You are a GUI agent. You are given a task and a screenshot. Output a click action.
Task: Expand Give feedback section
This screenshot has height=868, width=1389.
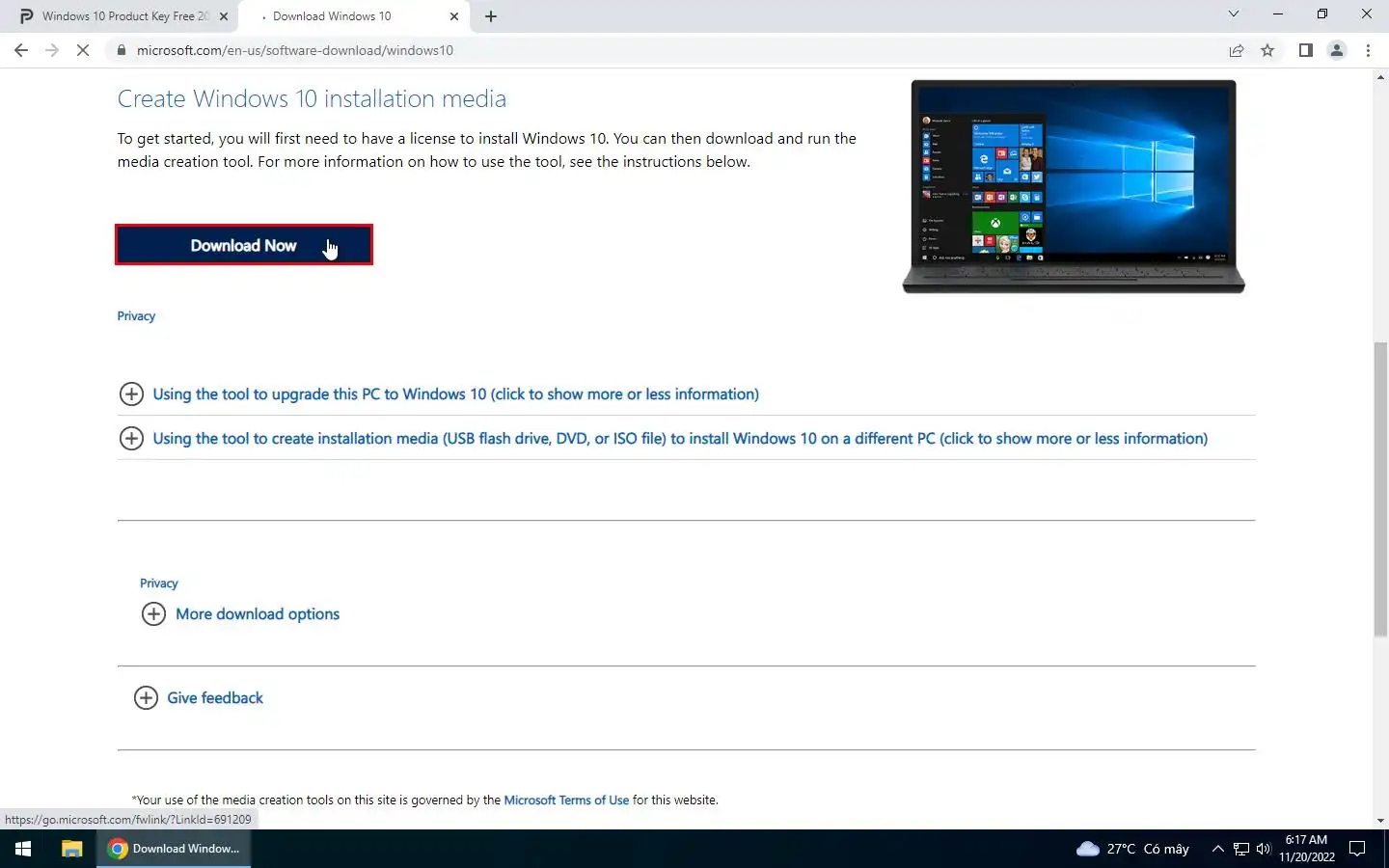[215, 698]
